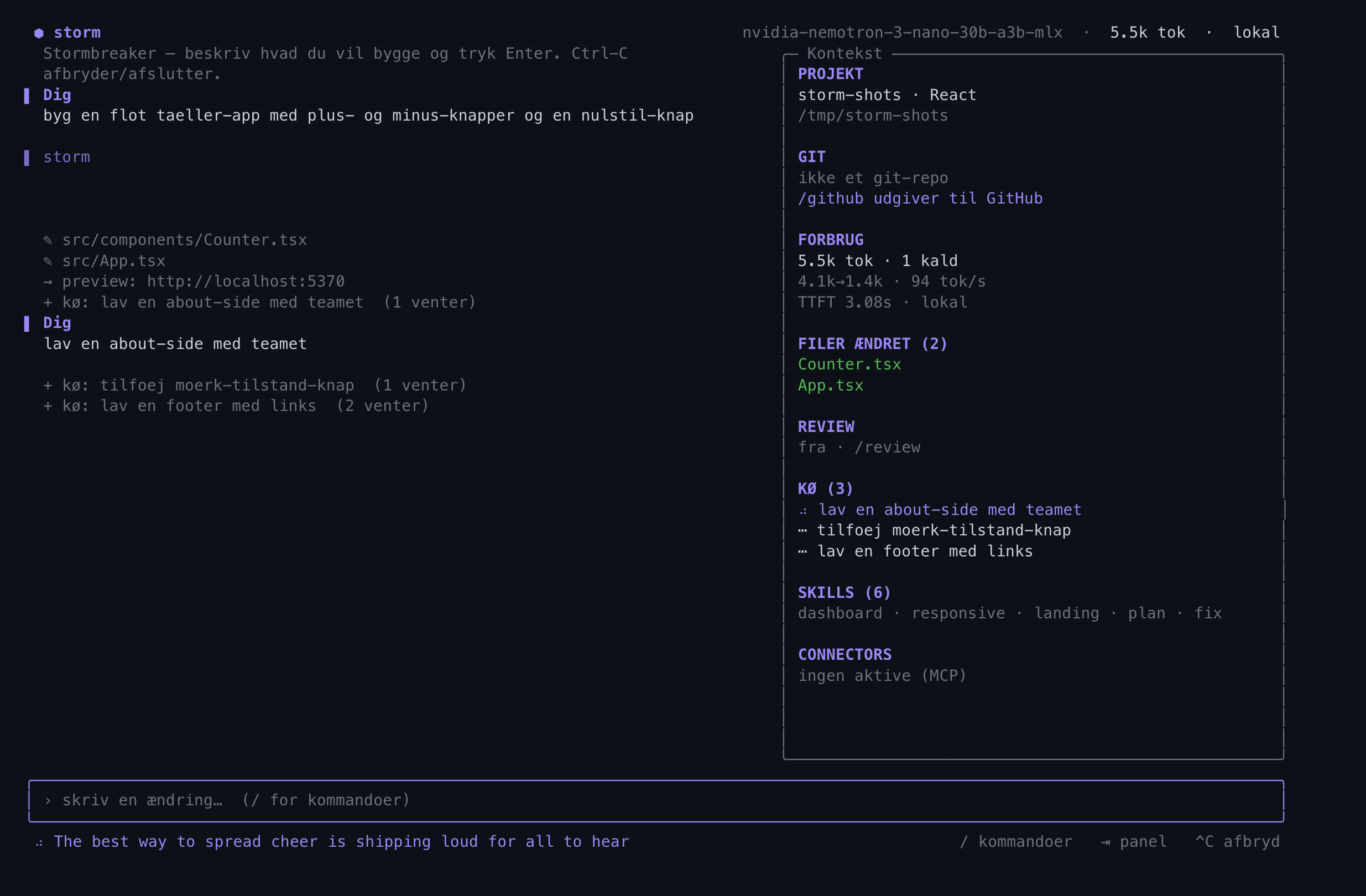The width and height of the screenshot is (1366, 896).
Task: Click the pending dots icon beside tilfoej moerk-tilstand-knap
Action: point(802,531)
